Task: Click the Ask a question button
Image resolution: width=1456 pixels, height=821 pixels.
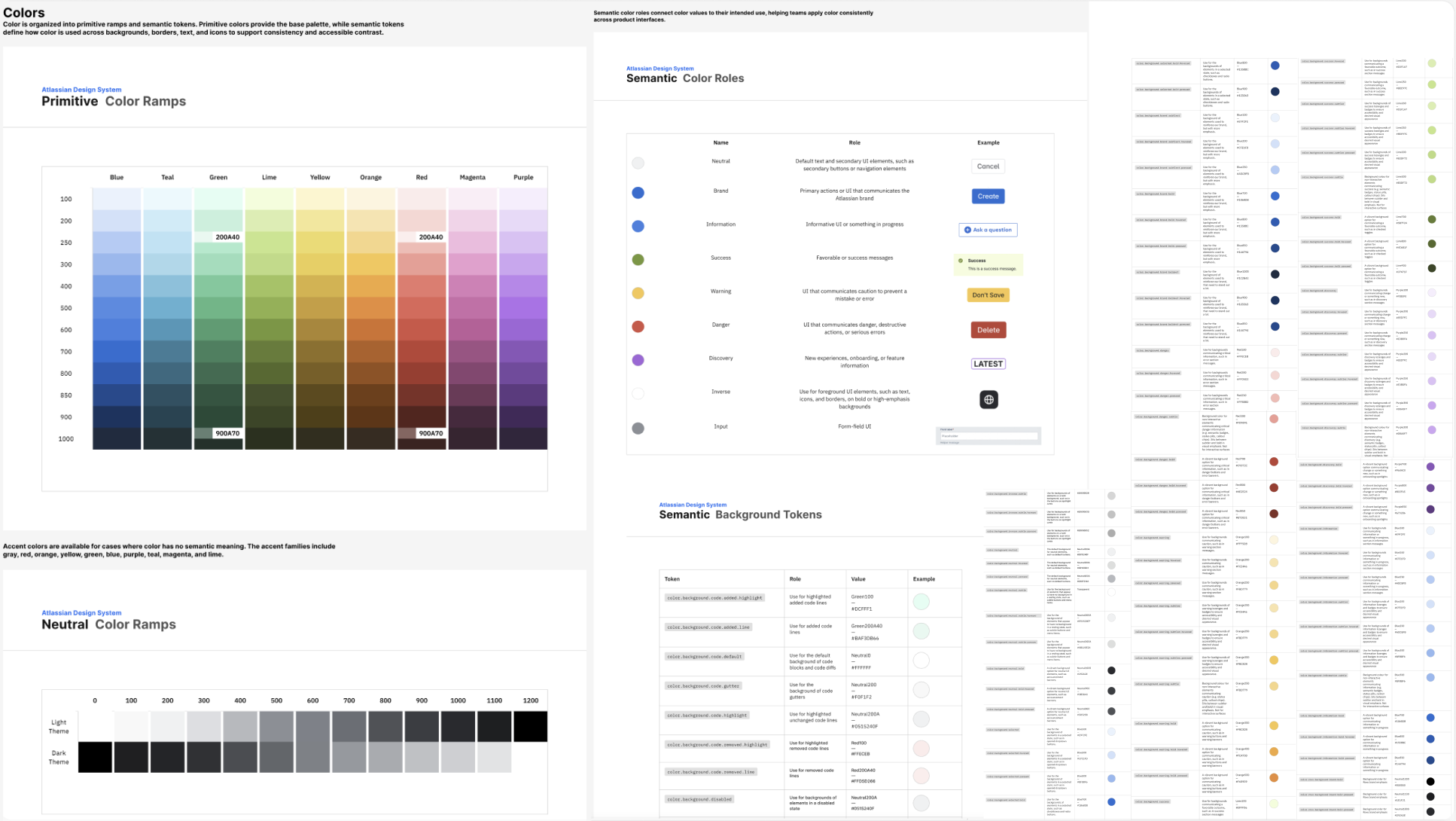Action: pos(988,230)
